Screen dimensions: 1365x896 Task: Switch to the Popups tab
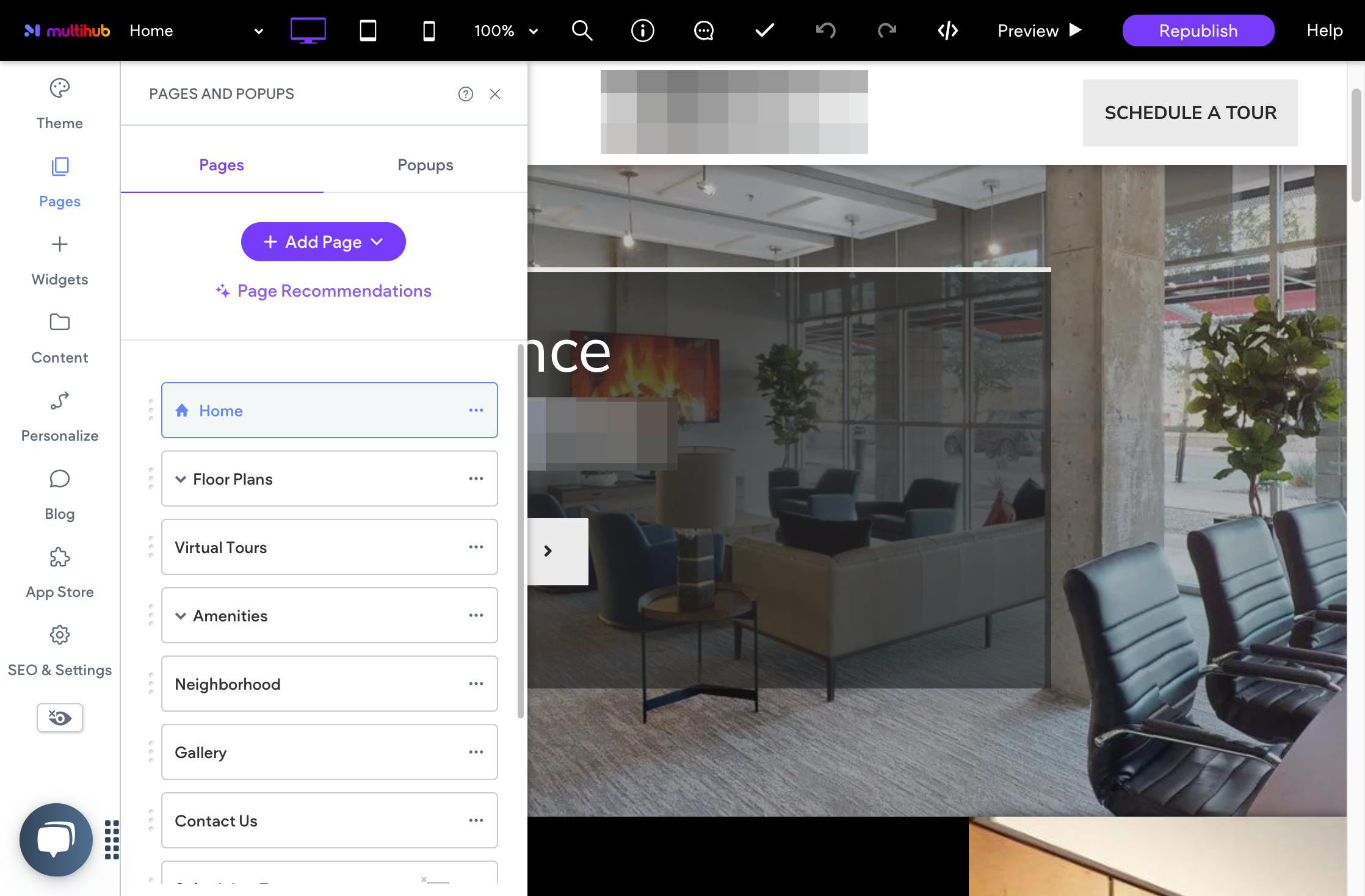click(x=425, y=165)
